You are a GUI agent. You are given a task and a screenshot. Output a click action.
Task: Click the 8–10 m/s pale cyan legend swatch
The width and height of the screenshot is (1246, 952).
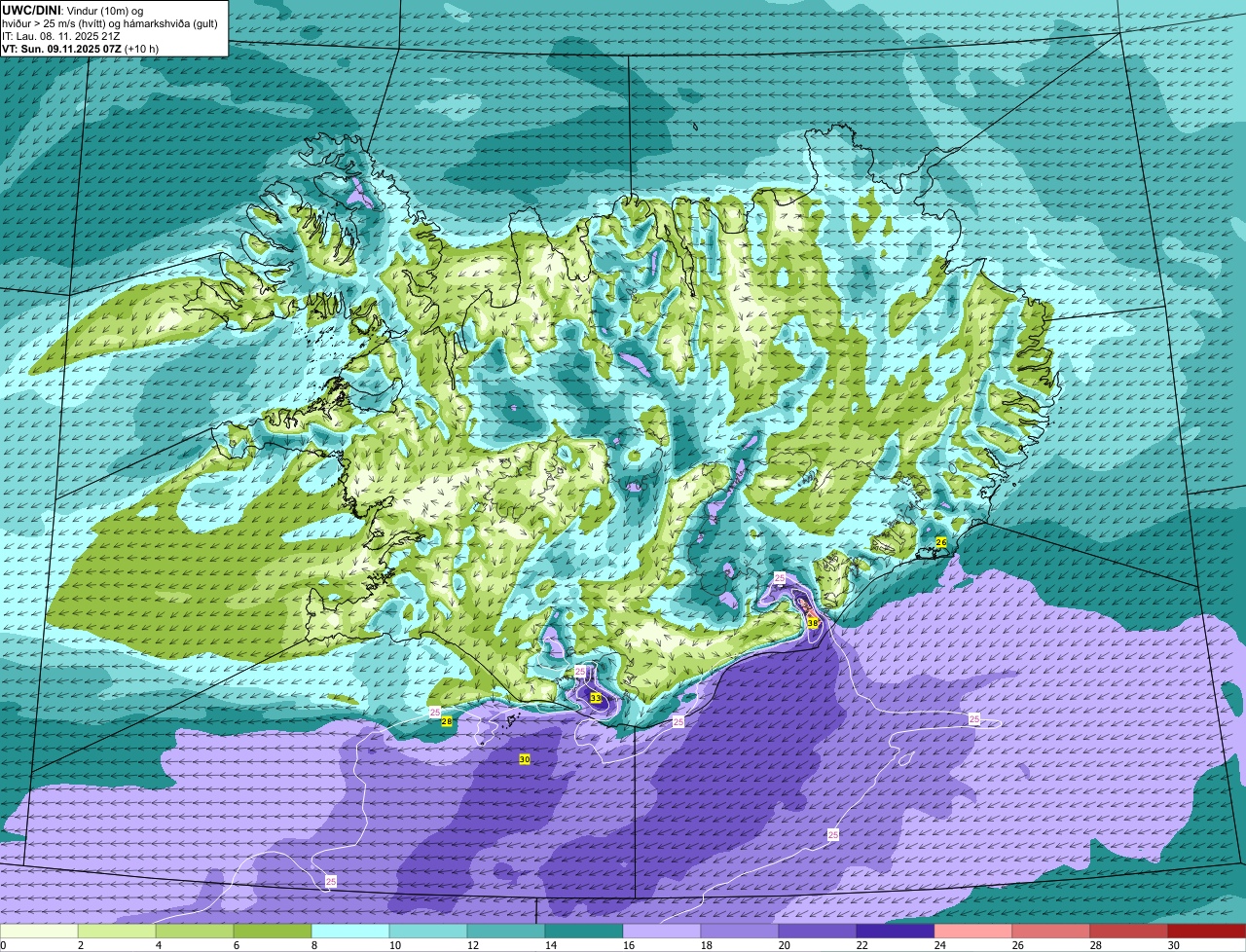click(x=350, y=931)
